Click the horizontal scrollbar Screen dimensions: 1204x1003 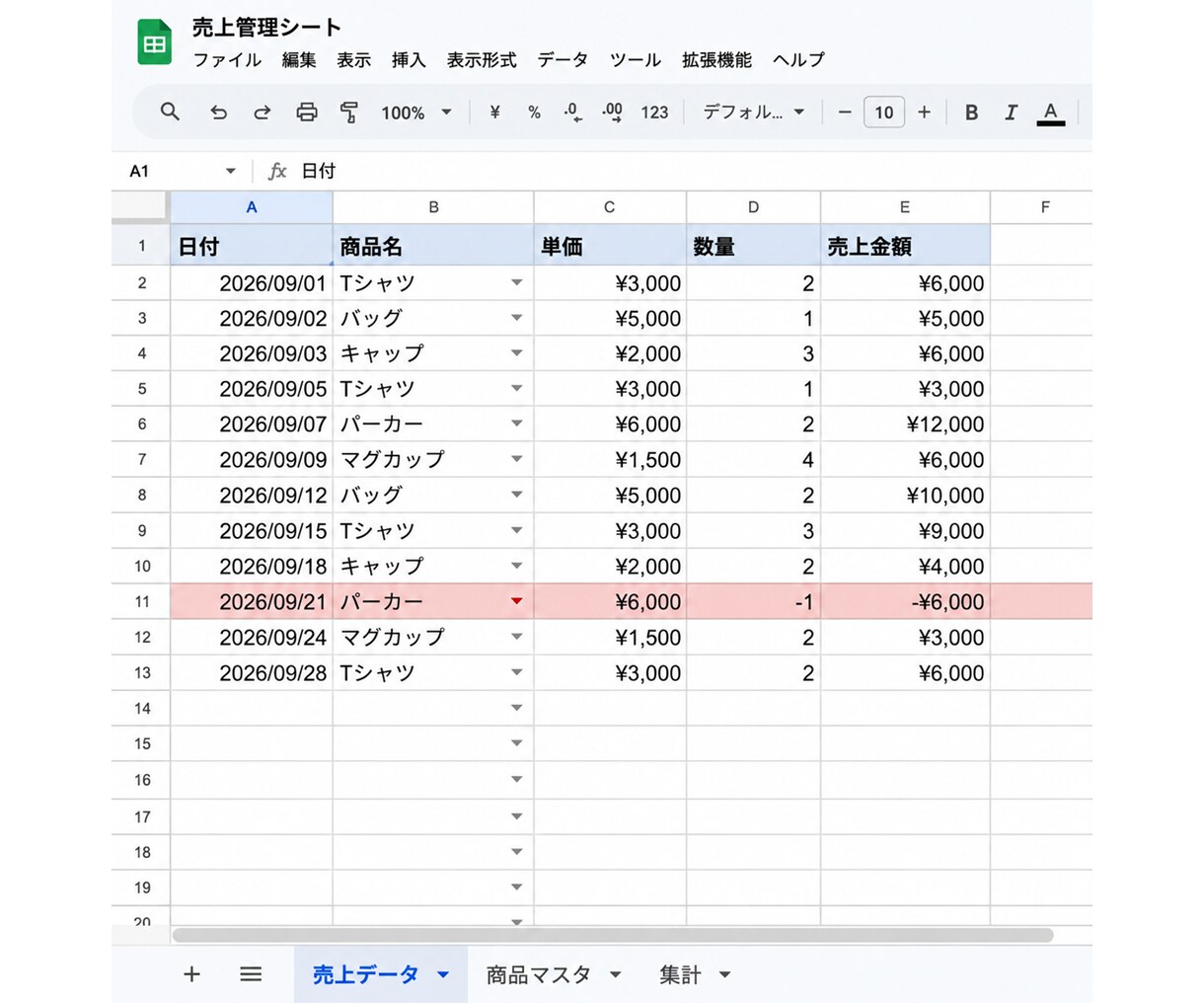point(612,935)
